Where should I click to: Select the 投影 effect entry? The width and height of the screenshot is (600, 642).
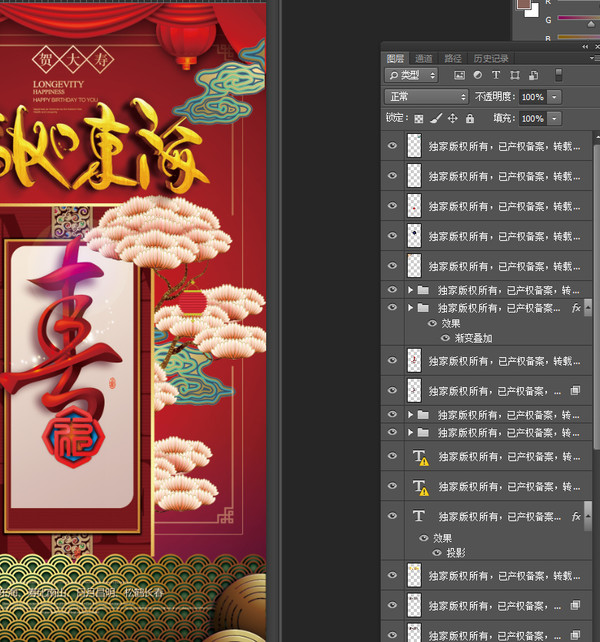click(x=455, y=553)
